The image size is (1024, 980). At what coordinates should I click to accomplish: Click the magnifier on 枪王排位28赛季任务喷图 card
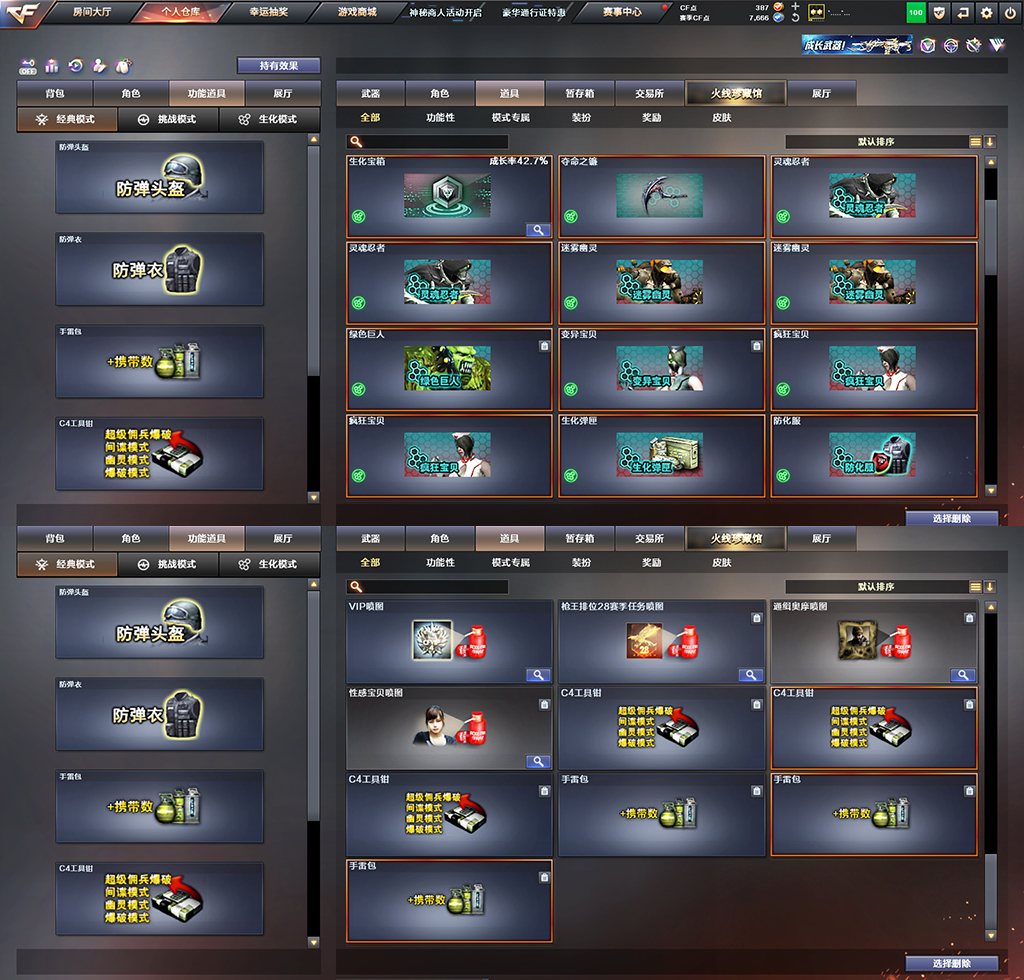[x=751, y=675]
